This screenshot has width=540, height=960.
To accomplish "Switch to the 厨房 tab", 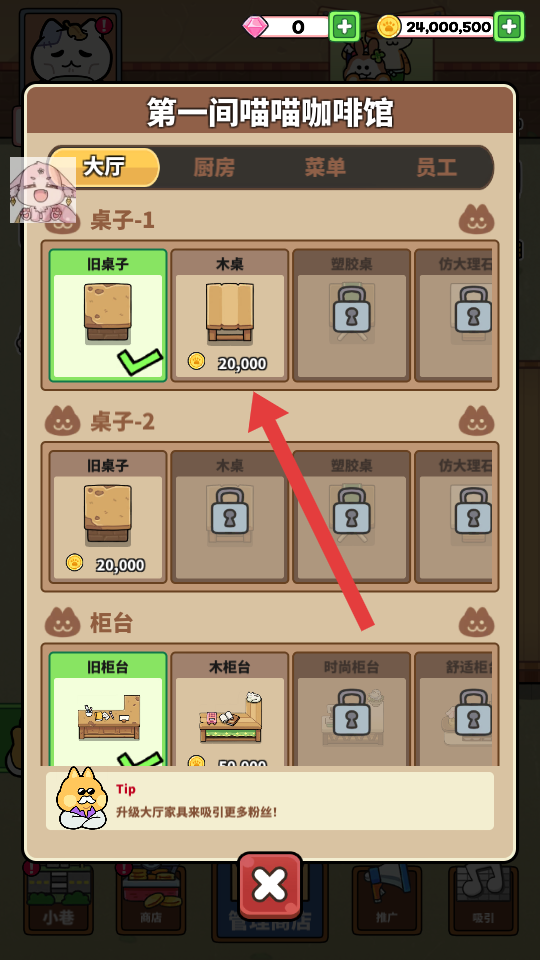I will 214,167.
